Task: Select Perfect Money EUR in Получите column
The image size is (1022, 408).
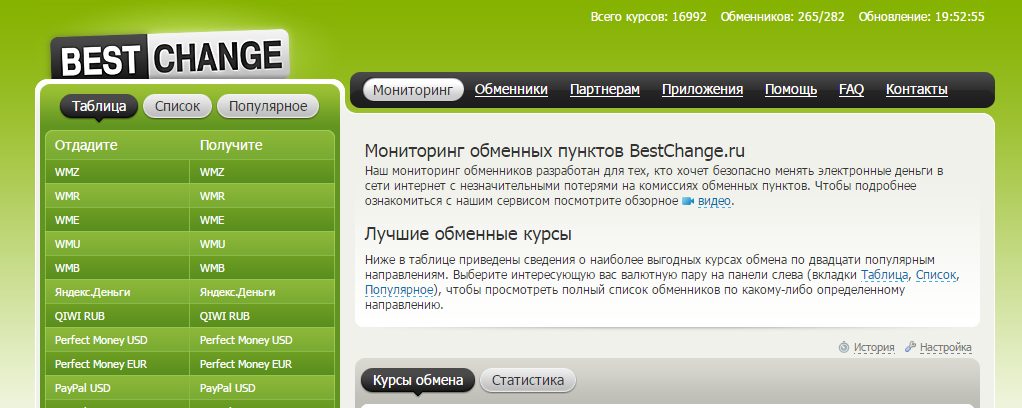Action: click(x=262, y=364)
